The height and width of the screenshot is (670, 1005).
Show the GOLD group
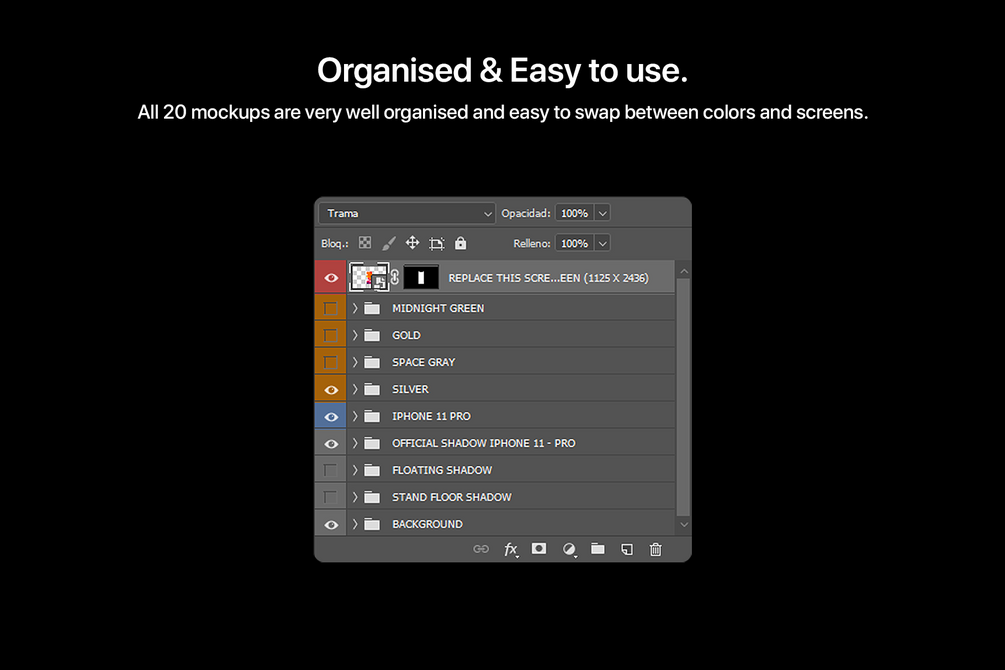pyautogui.click(x=330, y=335)
